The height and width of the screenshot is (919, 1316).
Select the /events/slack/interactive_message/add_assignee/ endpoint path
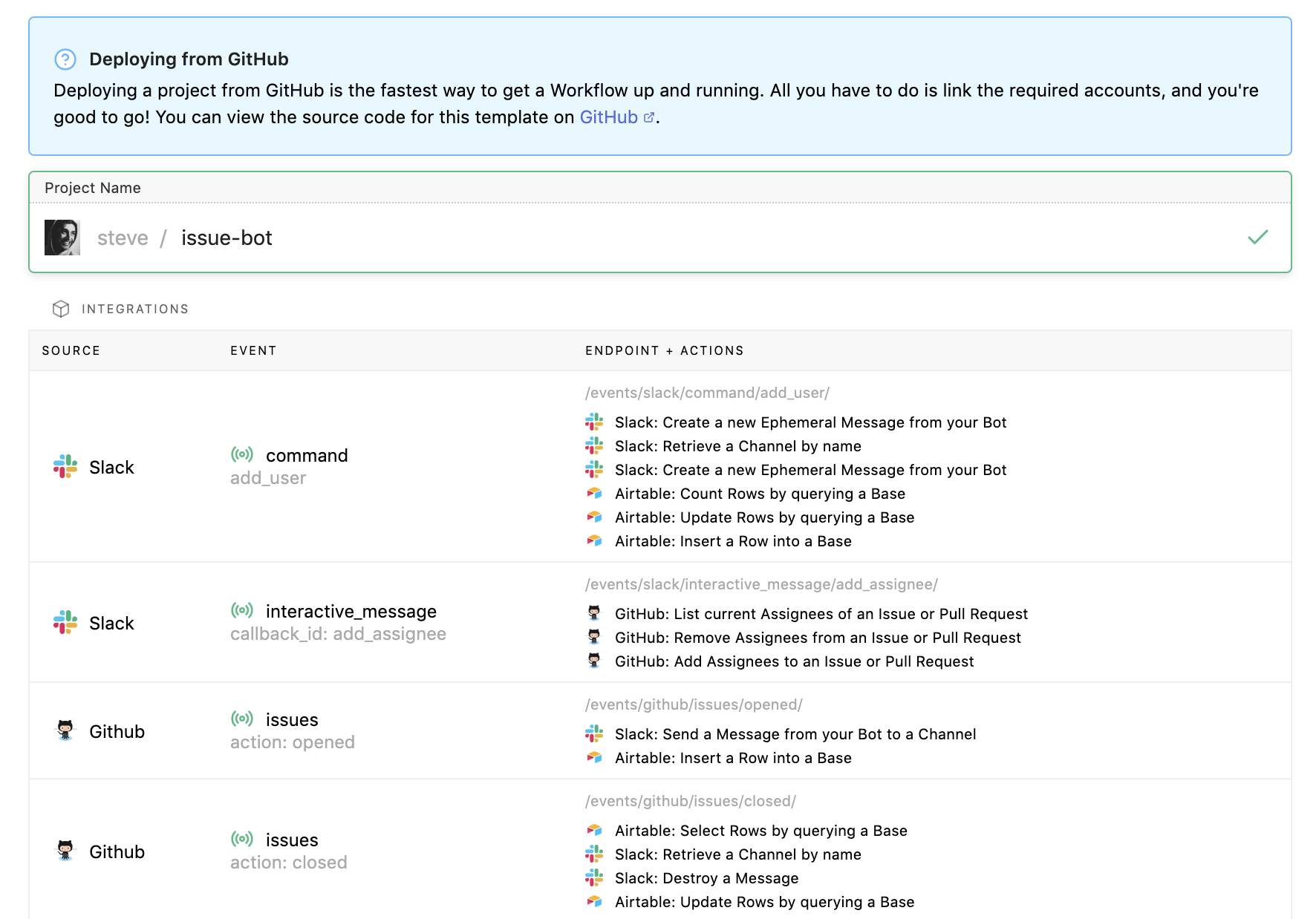point(761,584)
